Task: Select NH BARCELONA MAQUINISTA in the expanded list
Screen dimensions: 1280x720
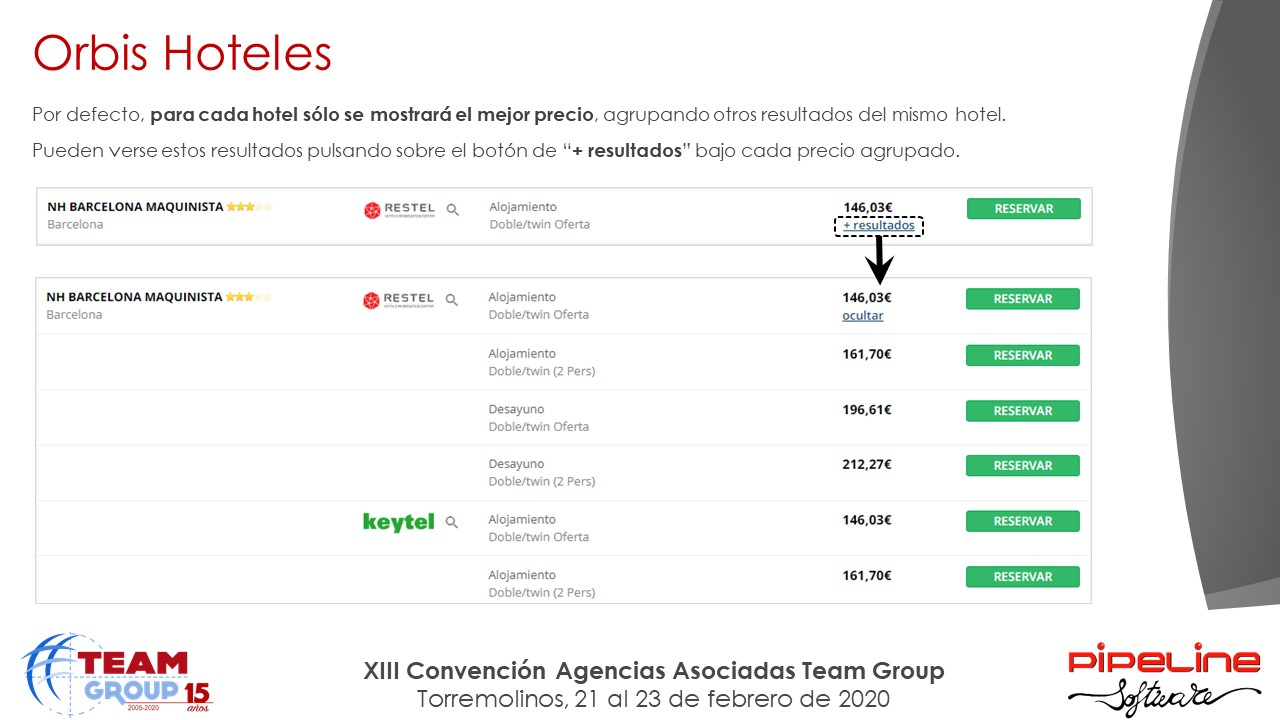Action: tap(135, 297)
